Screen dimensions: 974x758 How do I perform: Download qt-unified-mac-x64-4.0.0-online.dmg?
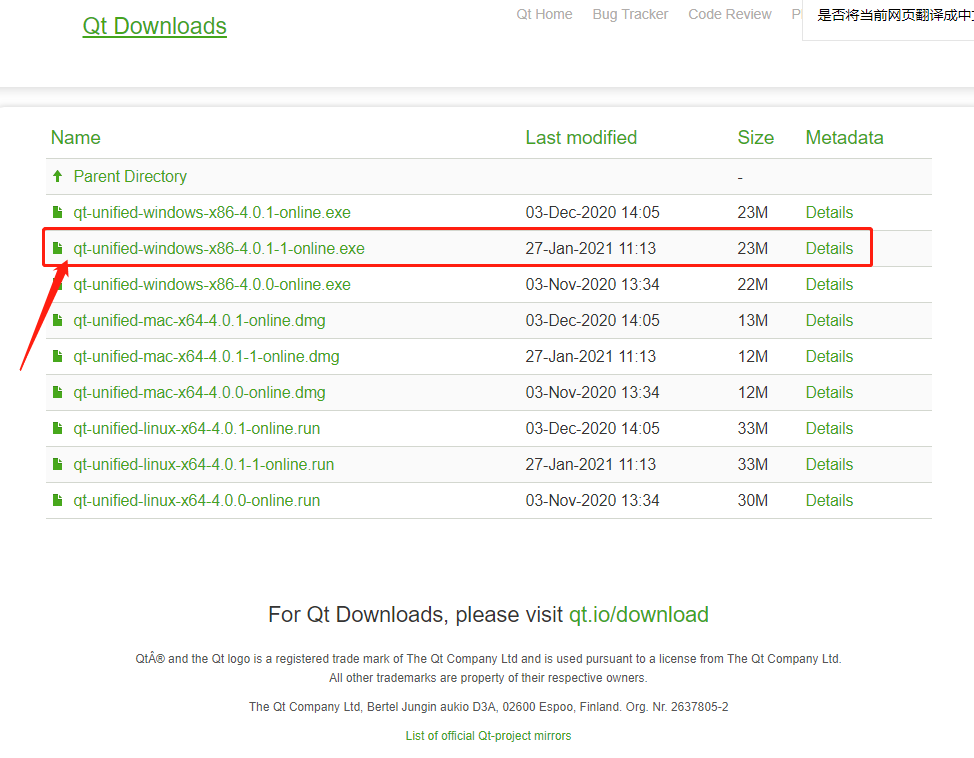199,393
